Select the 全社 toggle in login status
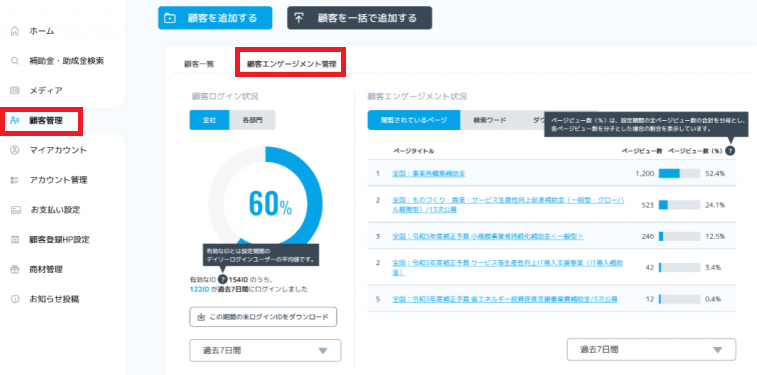The width and height of the screenshot is (757, 375). [209, 120]
